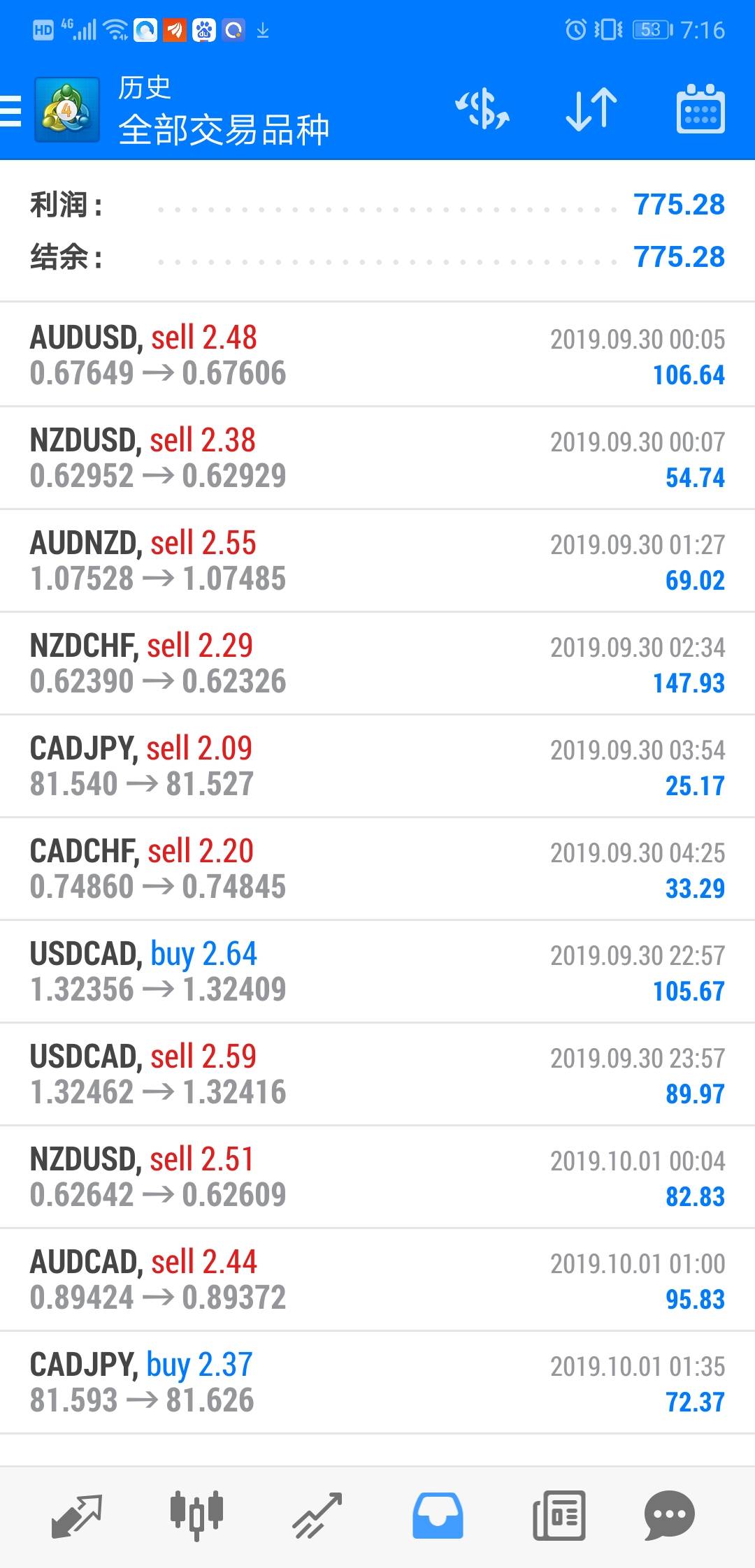Select the AUDNZD sell 2.55 row
Screen dimensions: 755x1568
[x=377, y=560]
